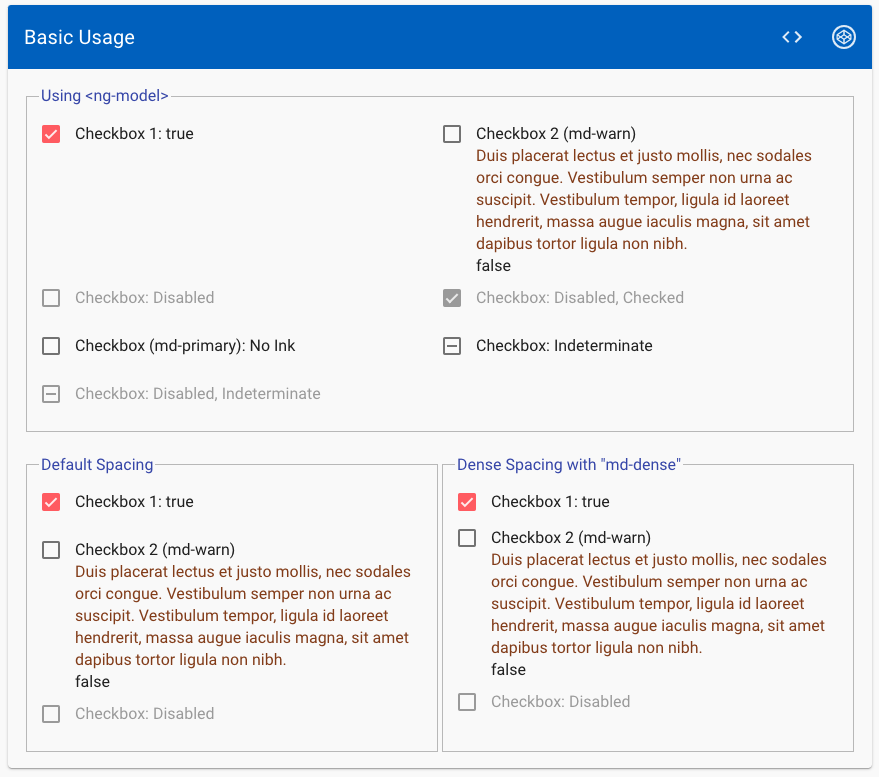Uncheck Checkbox 1 under Default Spacing

51,502
